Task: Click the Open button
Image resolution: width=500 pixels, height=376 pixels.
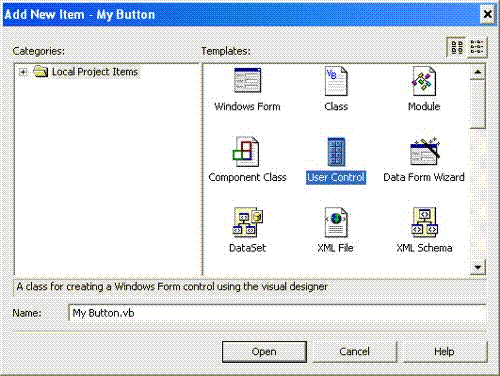Action: coord(264,352)
